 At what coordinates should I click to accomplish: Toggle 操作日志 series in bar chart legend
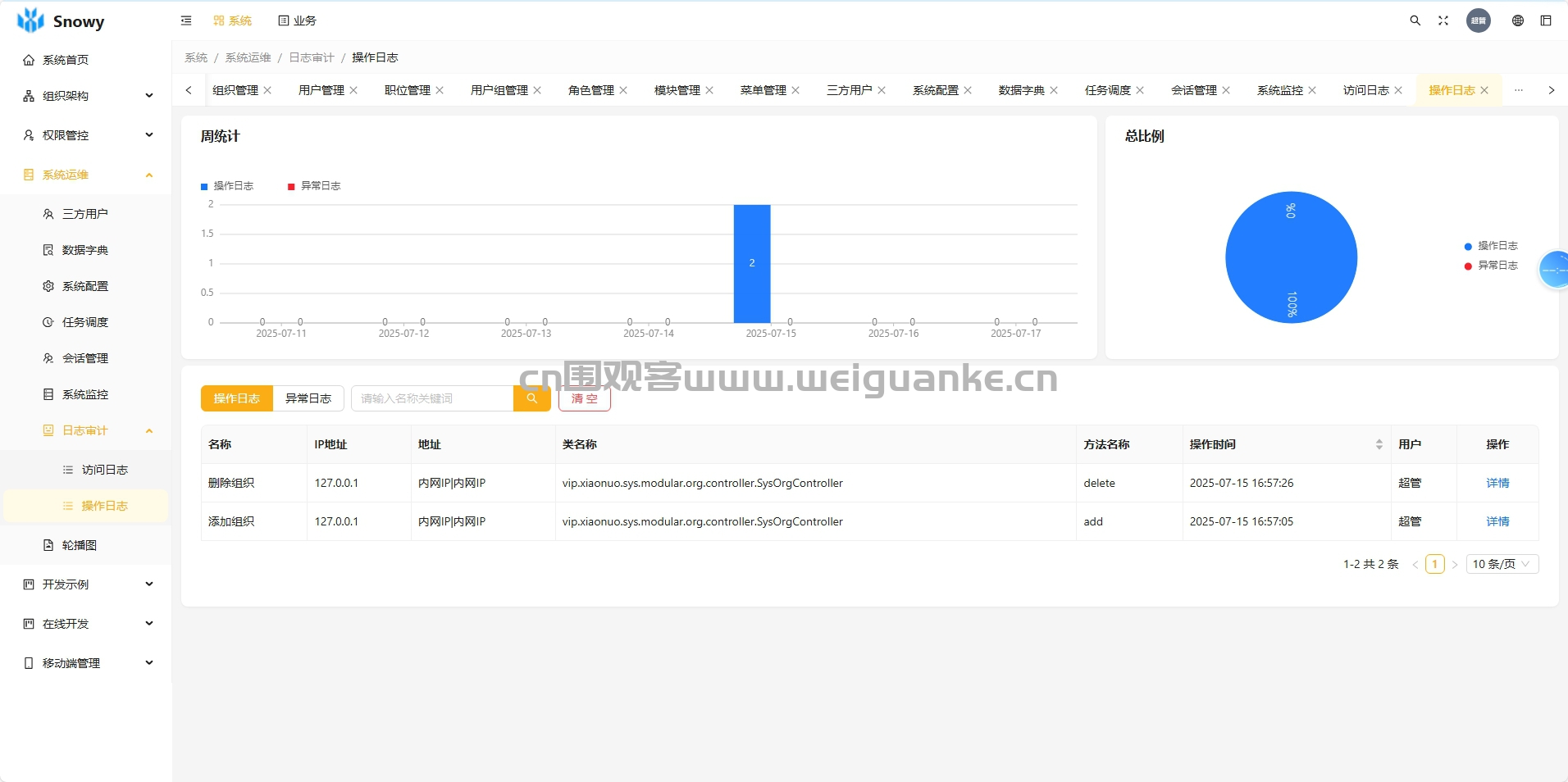(x=227, y=186)
